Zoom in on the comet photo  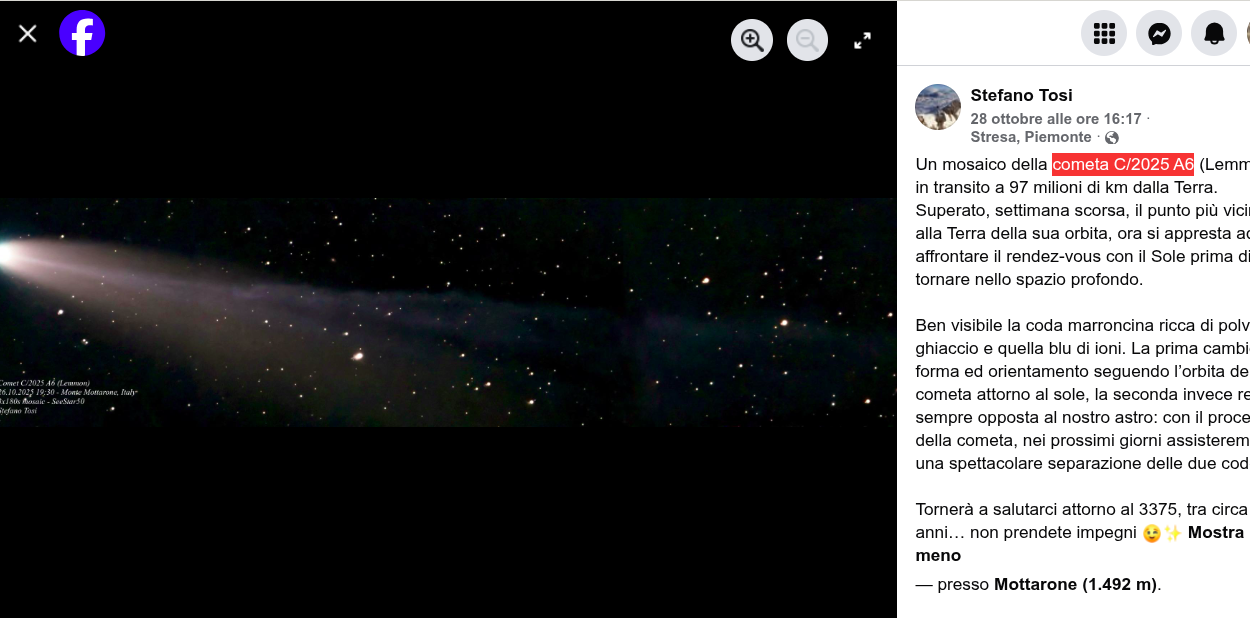tap(752, 40)
